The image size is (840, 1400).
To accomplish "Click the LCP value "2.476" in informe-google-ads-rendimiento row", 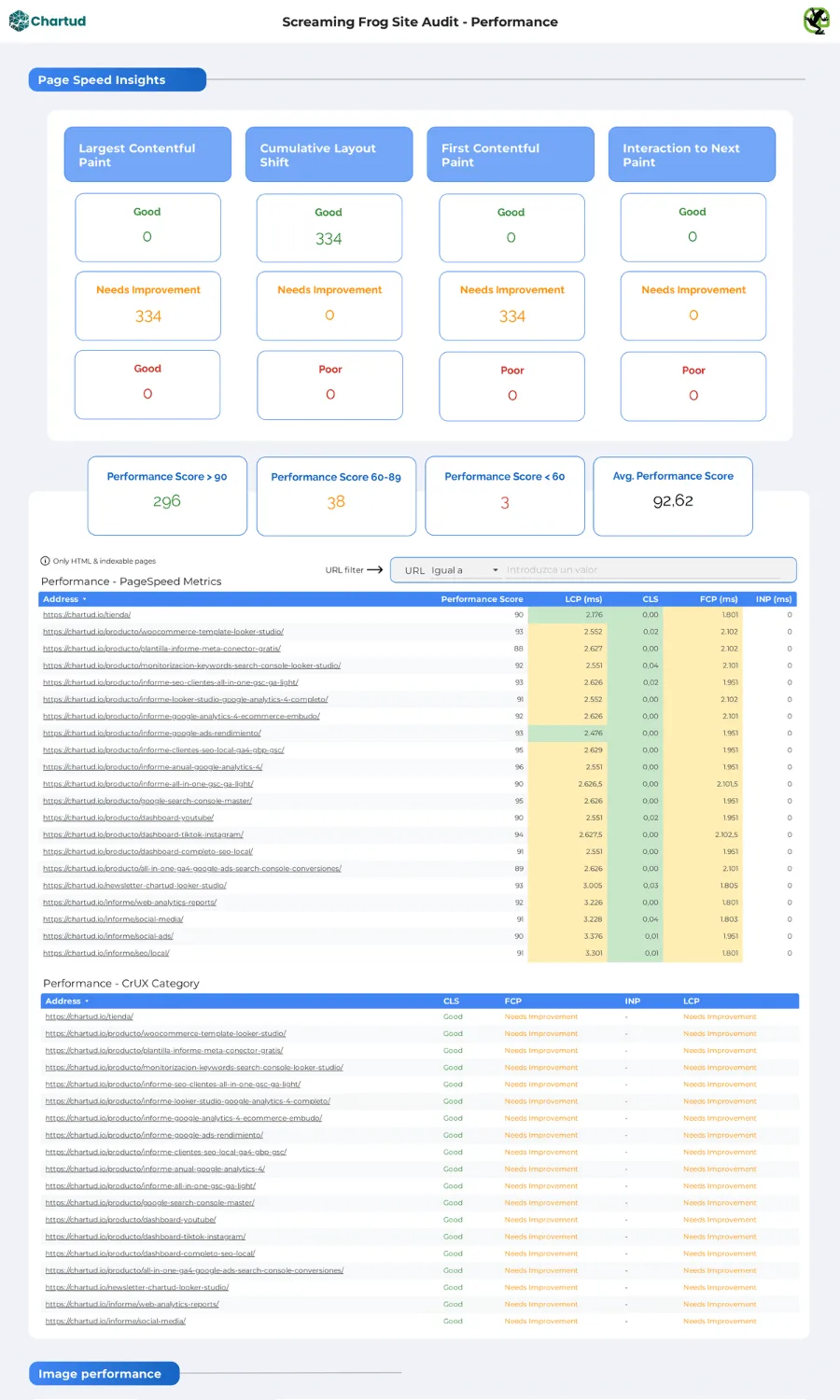I will [594, 734].
